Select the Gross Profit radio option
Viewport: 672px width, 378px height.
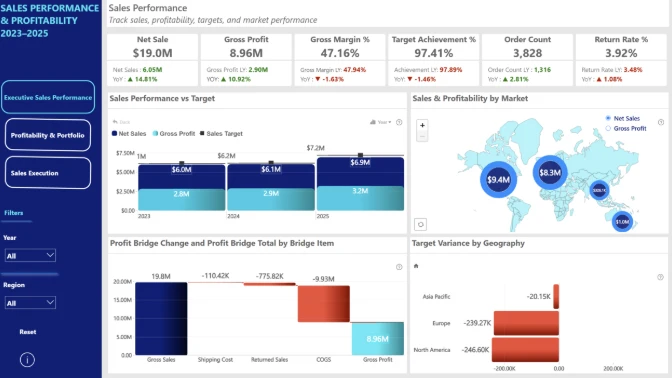coord(608,129)
